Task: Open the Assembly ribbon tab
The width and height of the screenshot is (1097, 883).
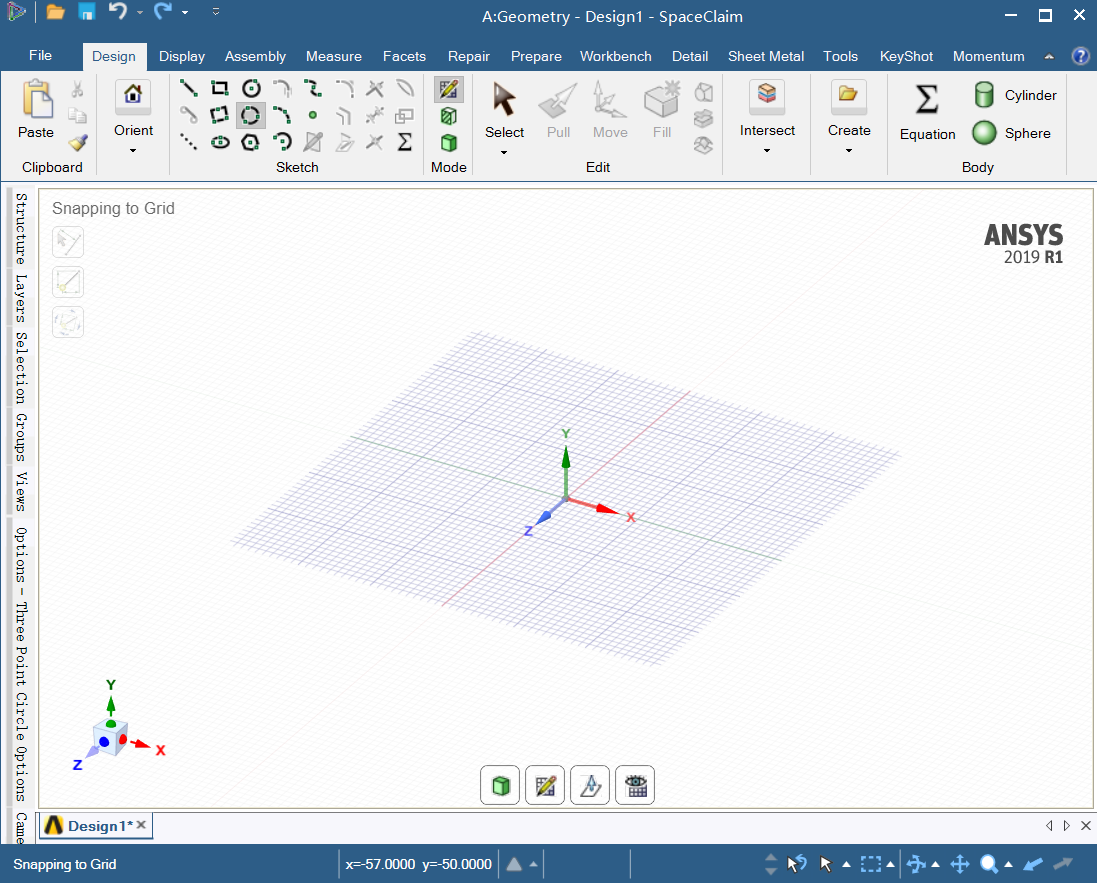Action: click(x=255, y=56)
